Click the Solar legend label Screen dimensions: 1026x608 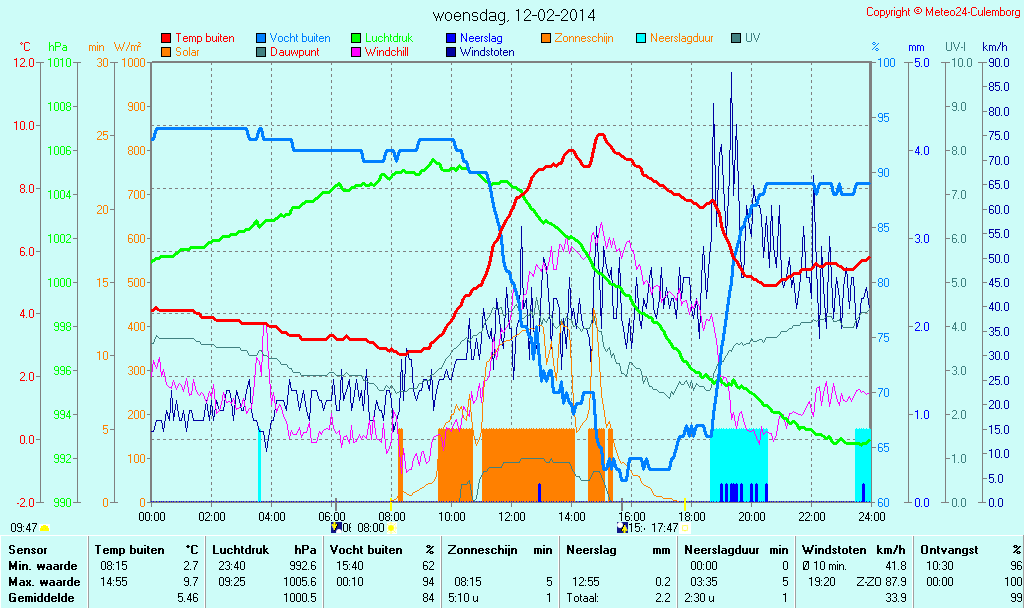[187, 52]
